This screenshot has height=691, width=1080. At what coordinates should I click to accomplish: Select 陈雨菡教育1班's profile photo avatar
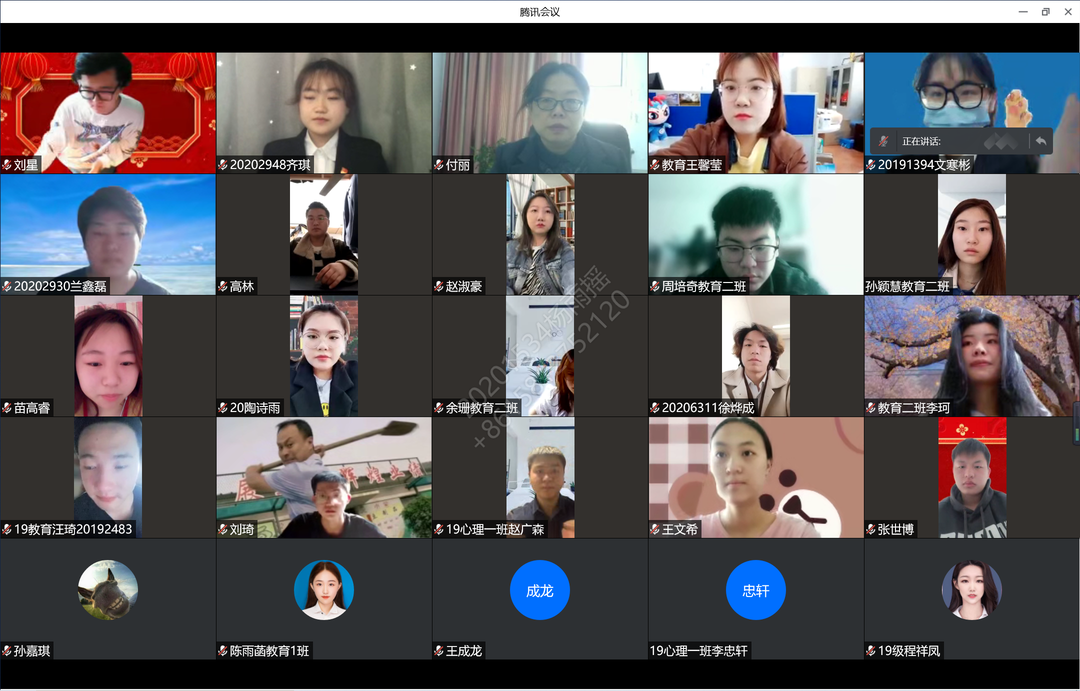(323, 590)
